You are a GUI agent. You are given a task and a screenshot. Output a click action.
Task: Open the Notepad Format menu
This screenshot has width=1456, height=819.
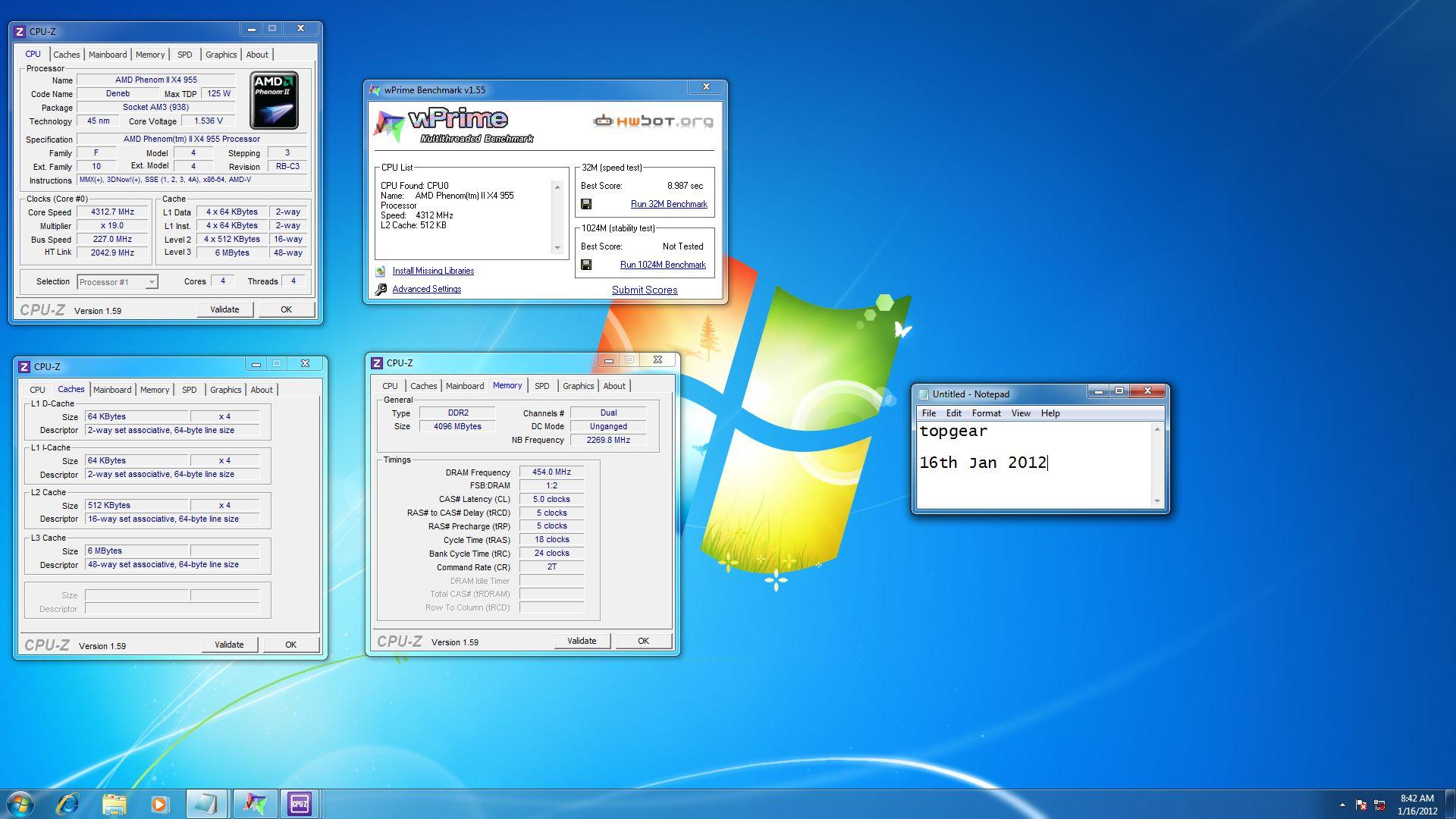tap(987, 413)
